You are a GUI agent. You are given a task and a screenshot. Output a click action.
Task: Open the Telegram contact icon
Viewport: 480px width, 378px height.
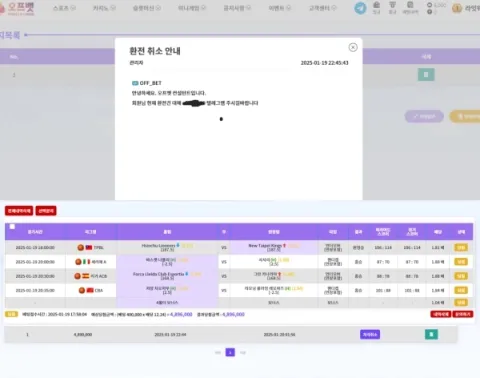pyautogui.click(x=360, y=8)
